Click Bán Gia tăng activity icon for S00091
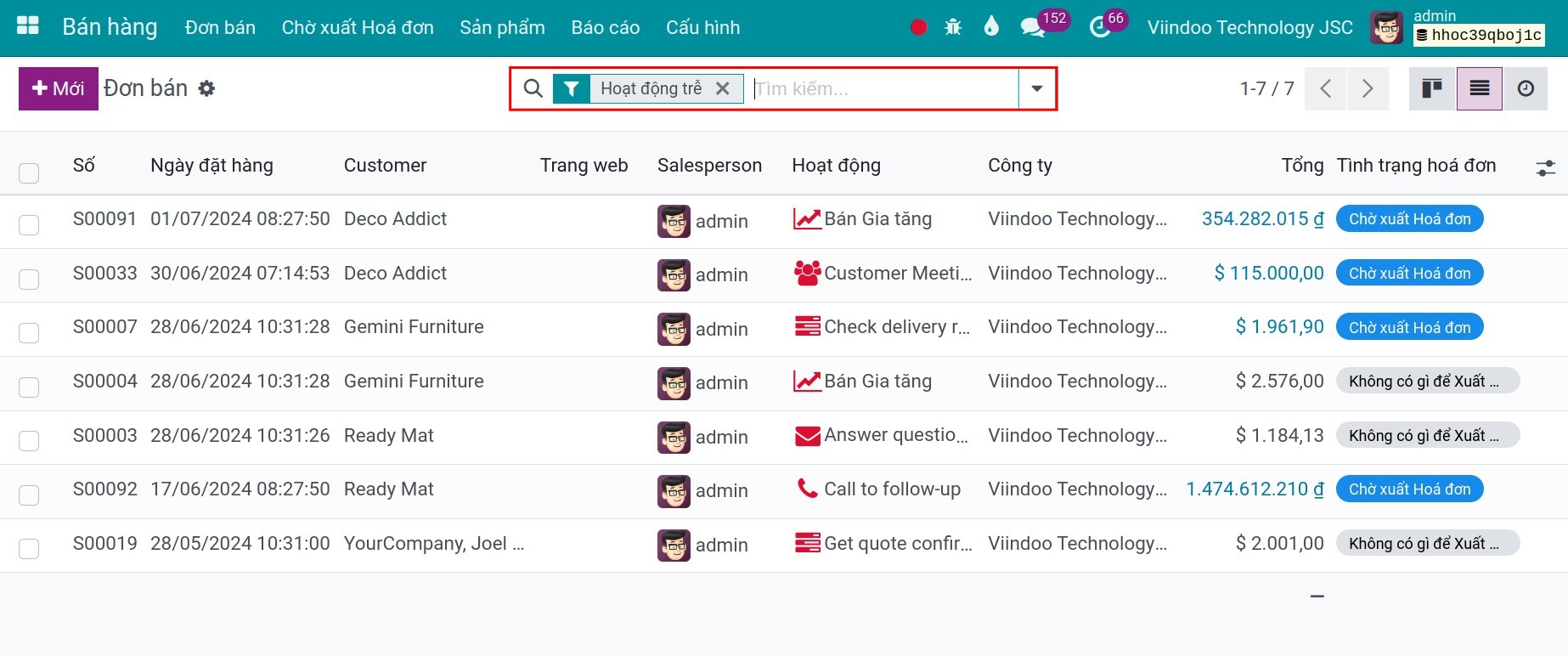Screen dimensions: 1568x656 pyautogui.click(x=806, y=219)
